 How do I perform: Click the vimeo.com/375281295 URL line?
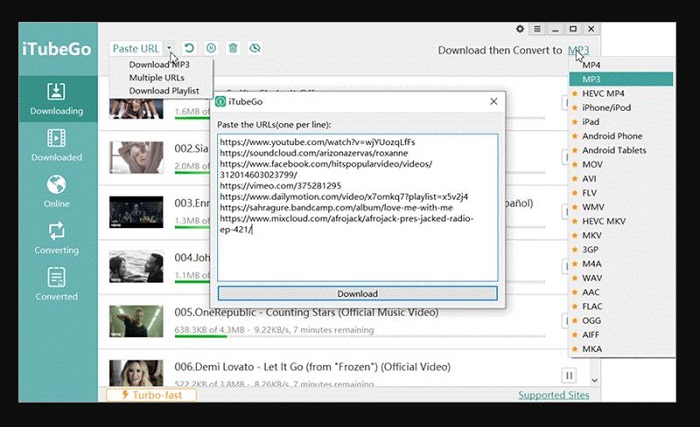coord(280,186)
